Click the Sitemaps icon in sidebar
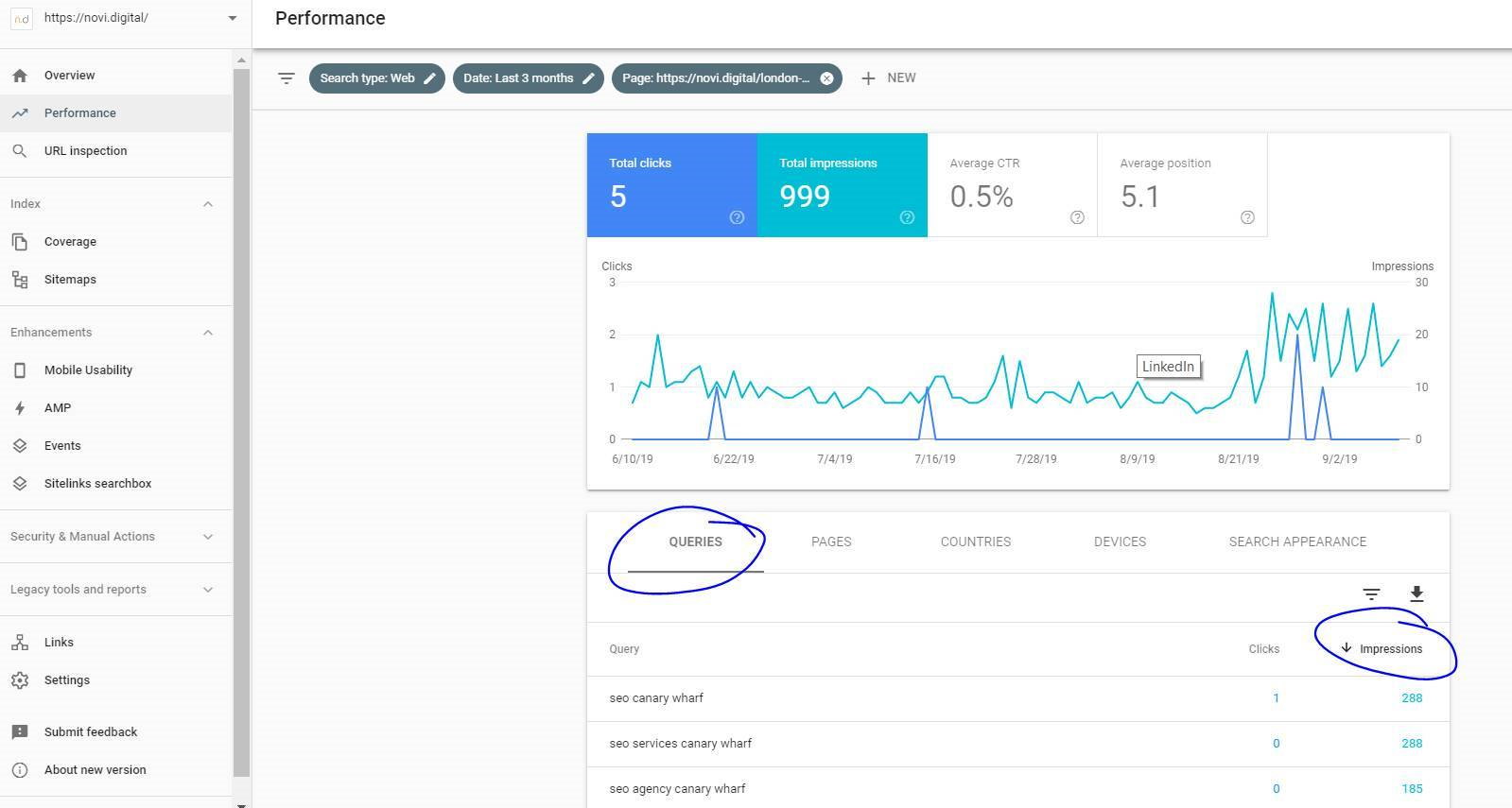The image size is (1512, 808). pyautogui.click(x=20, y=279)
